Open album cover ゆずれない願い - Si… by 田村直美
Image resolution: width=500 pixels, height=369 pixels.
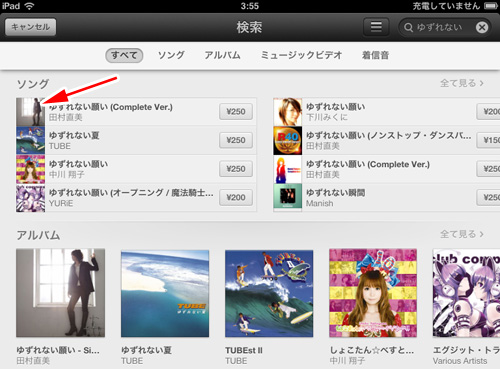(60, 293)
